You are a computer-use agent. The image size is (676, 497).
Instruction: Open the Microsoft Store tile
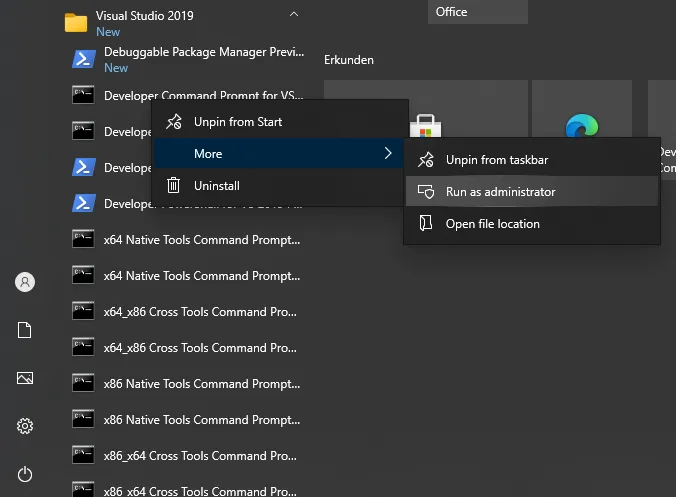tap(426, 127)
